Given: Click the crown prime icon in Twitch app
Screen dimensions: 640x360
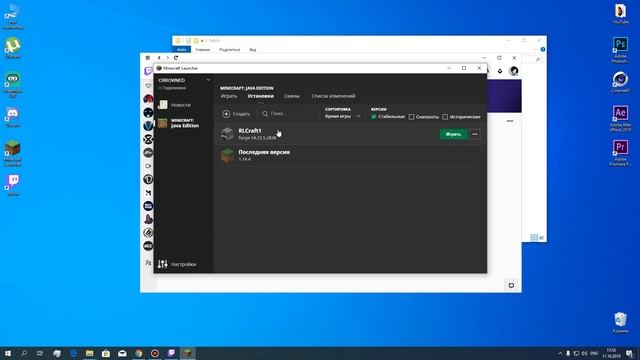Looking at the screenshot, I should (500, 71).
